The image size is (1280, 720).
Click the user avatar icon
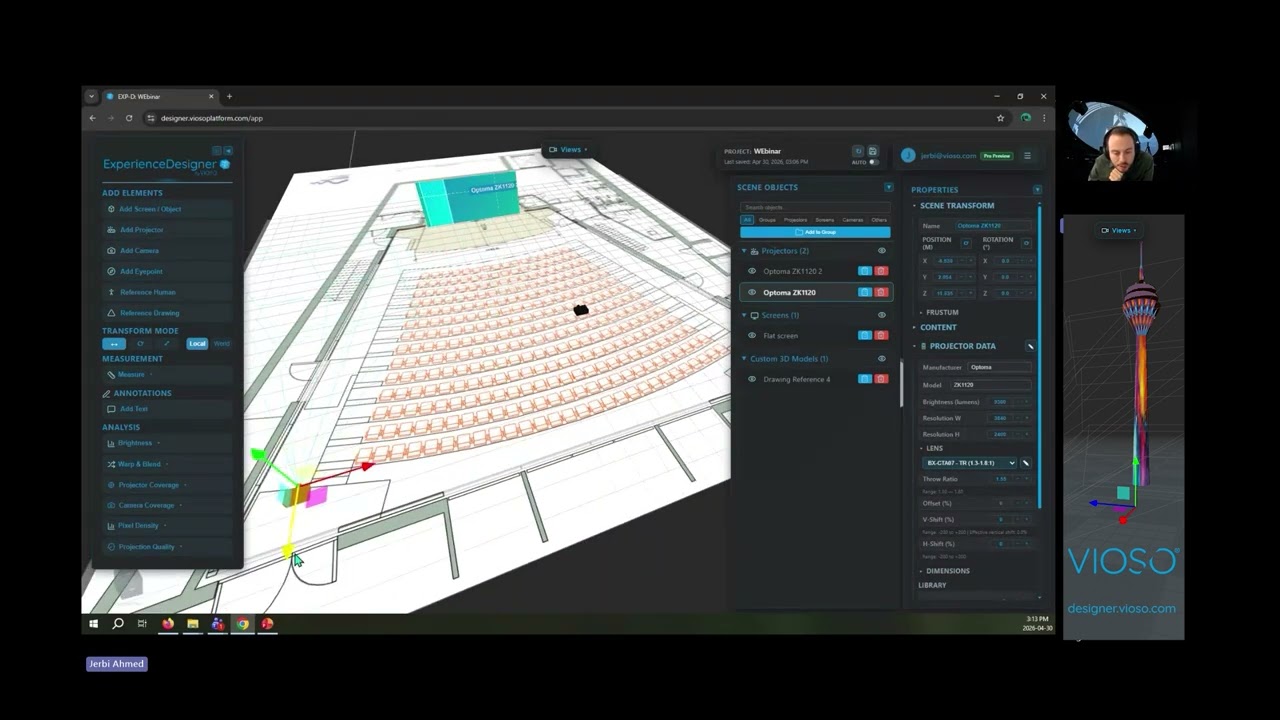point(908,155)
